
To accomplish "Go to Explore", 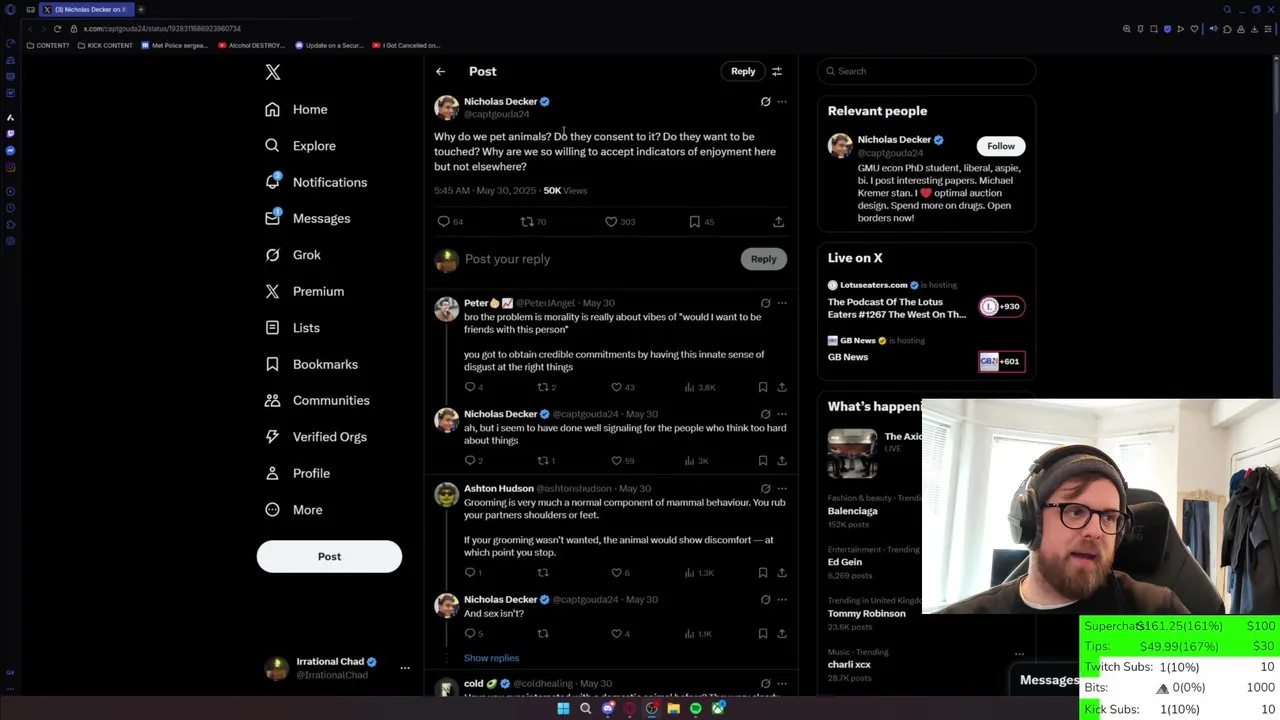I will click(300, 146).
